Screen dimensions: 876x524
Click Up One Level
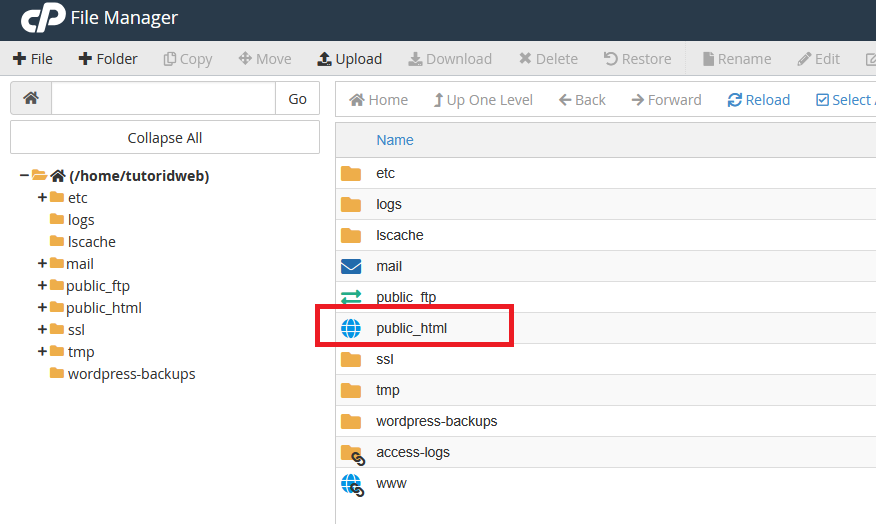point(483,100)
